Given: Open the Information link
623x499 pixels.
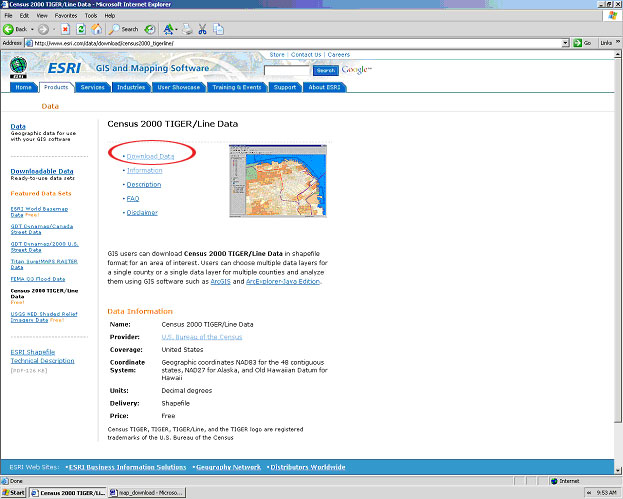Looking at the screenshot, I should click(x=145, y=170).
